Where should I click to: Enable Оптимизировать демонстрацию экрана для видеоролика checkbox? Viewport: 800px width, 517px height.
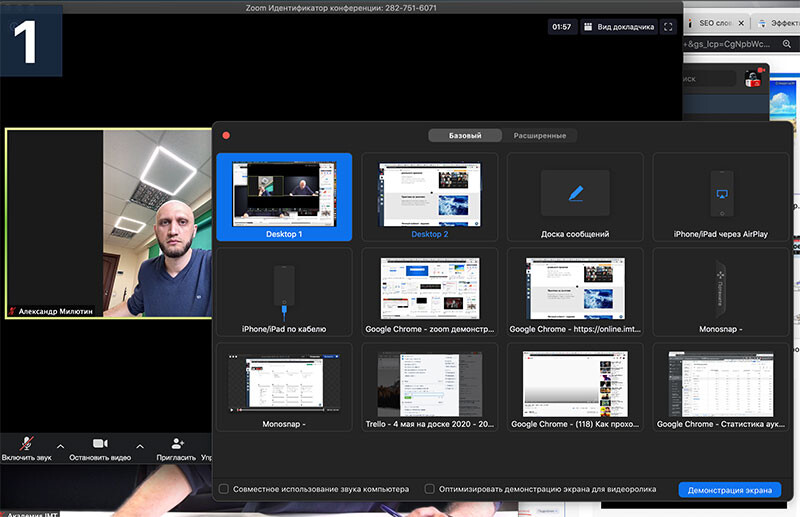click(x=430, y=489)
